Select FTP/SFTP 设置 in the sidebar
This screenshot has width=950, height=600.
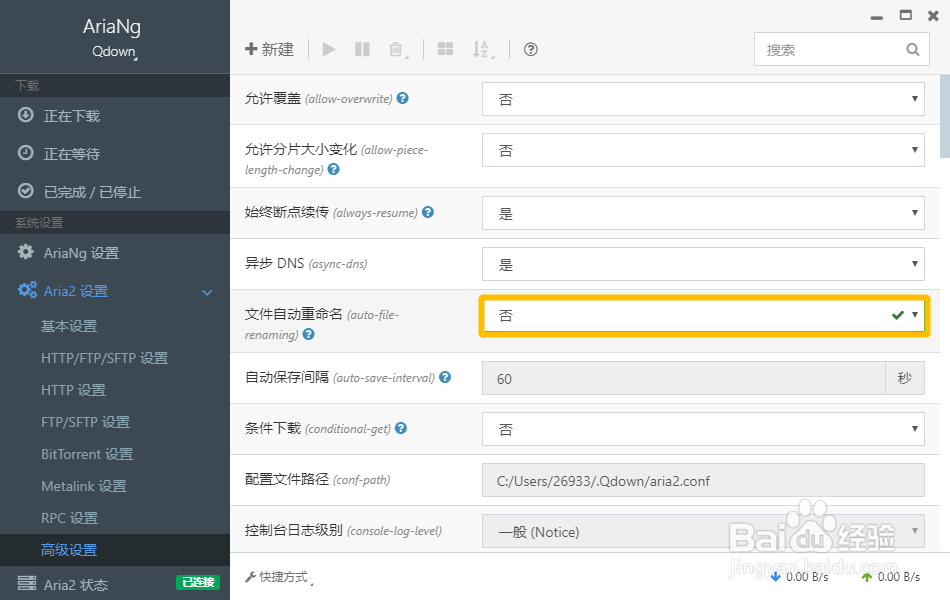[85, 422]
